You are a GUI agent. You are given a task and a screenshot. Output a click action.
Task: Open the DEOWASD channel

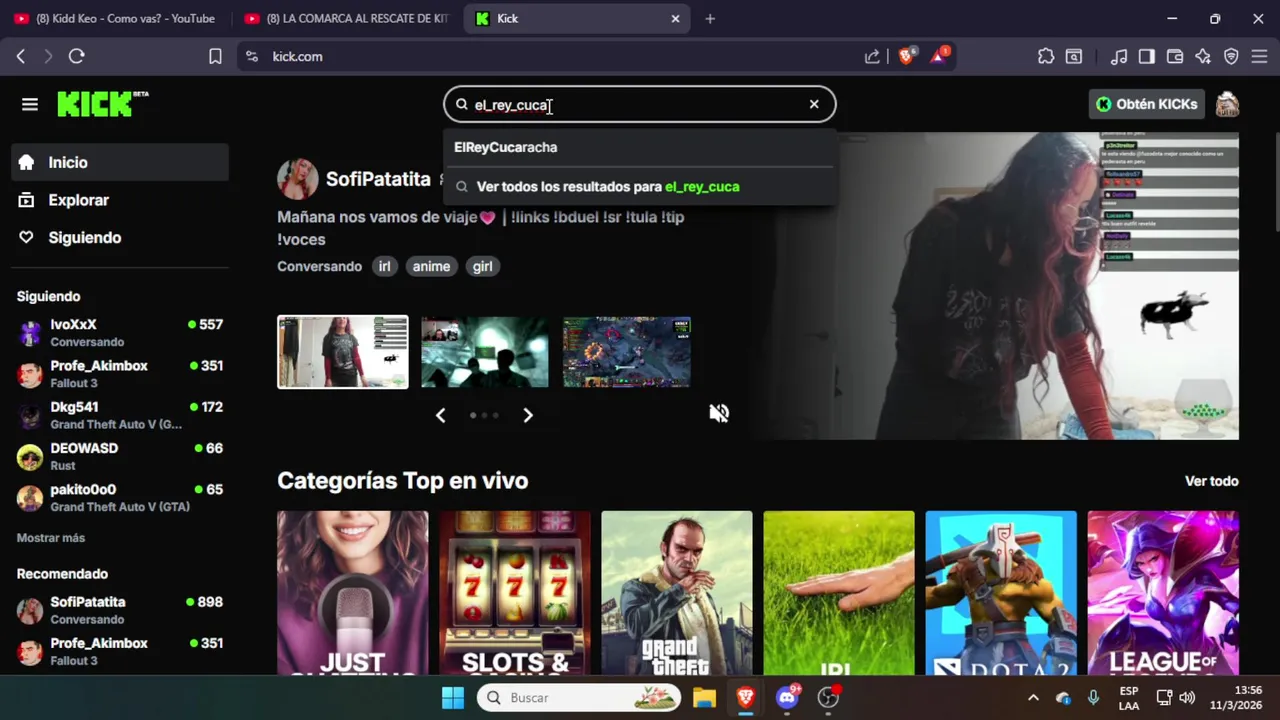[x=120, y=456]
